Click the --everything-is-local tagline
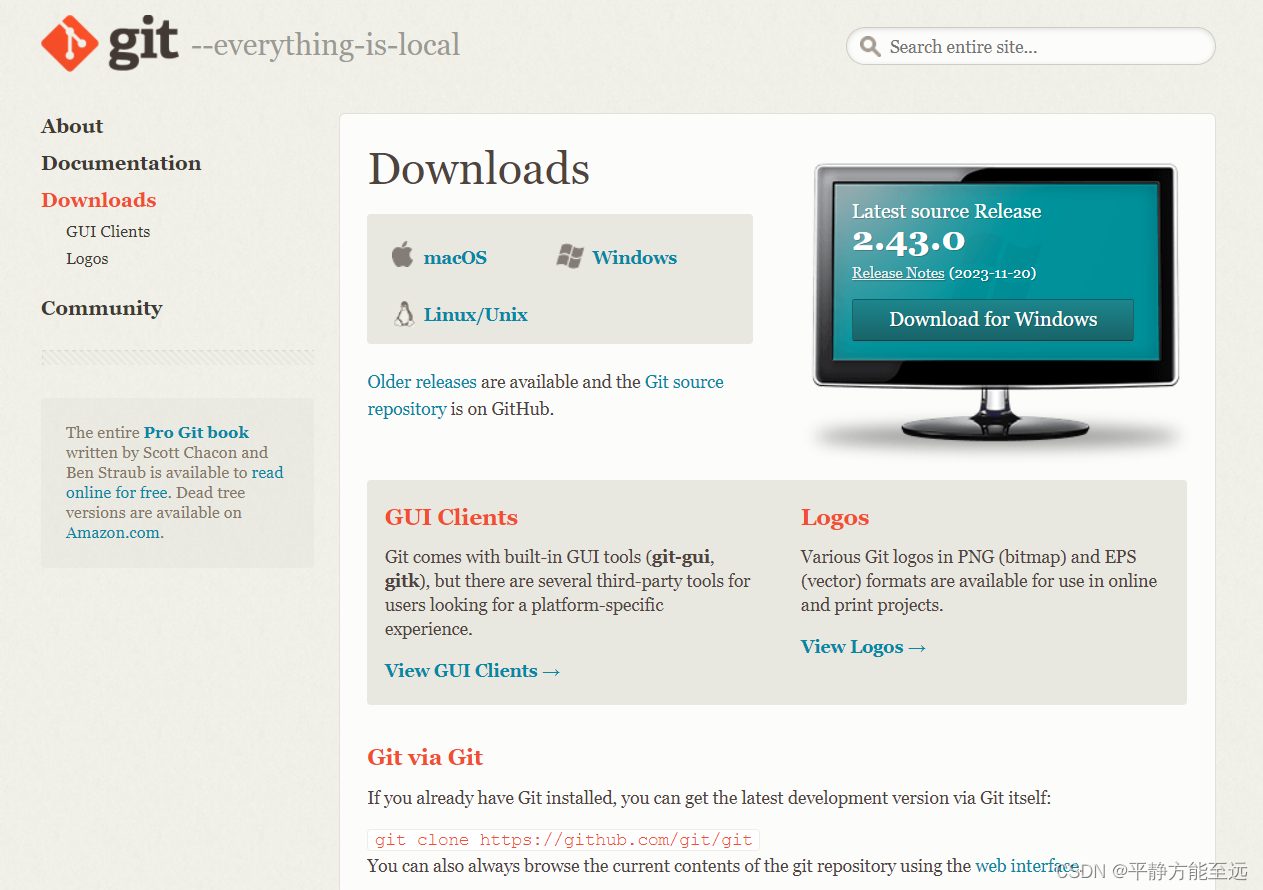 [325, 45]
